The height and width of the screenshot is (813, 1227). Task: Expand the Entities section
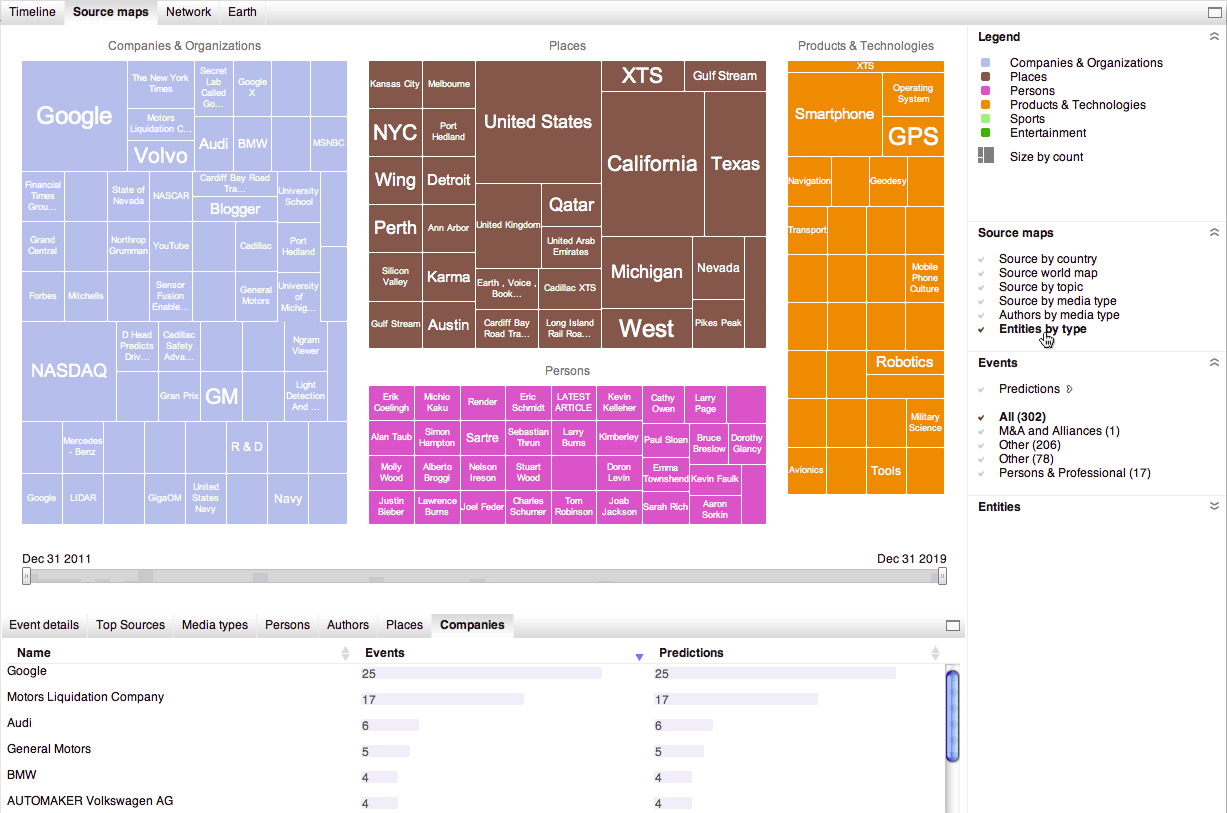(1214, 507)
